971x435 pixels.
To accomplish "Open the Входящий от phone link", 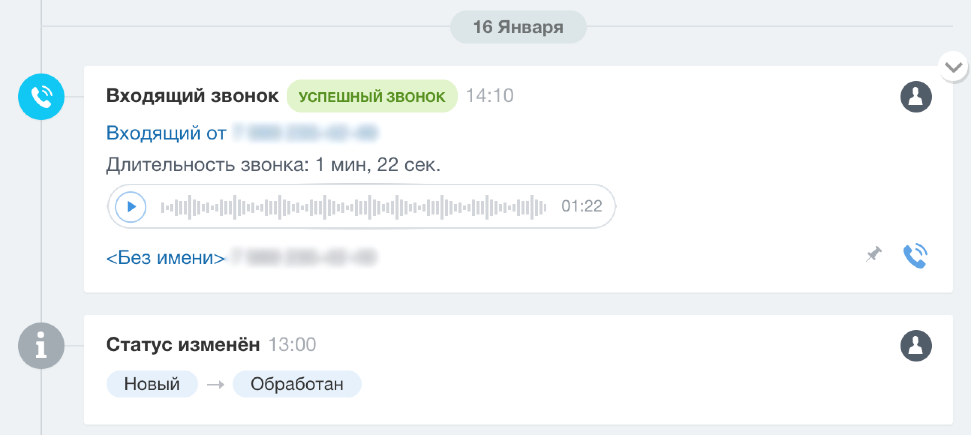I will click(242, 133).
